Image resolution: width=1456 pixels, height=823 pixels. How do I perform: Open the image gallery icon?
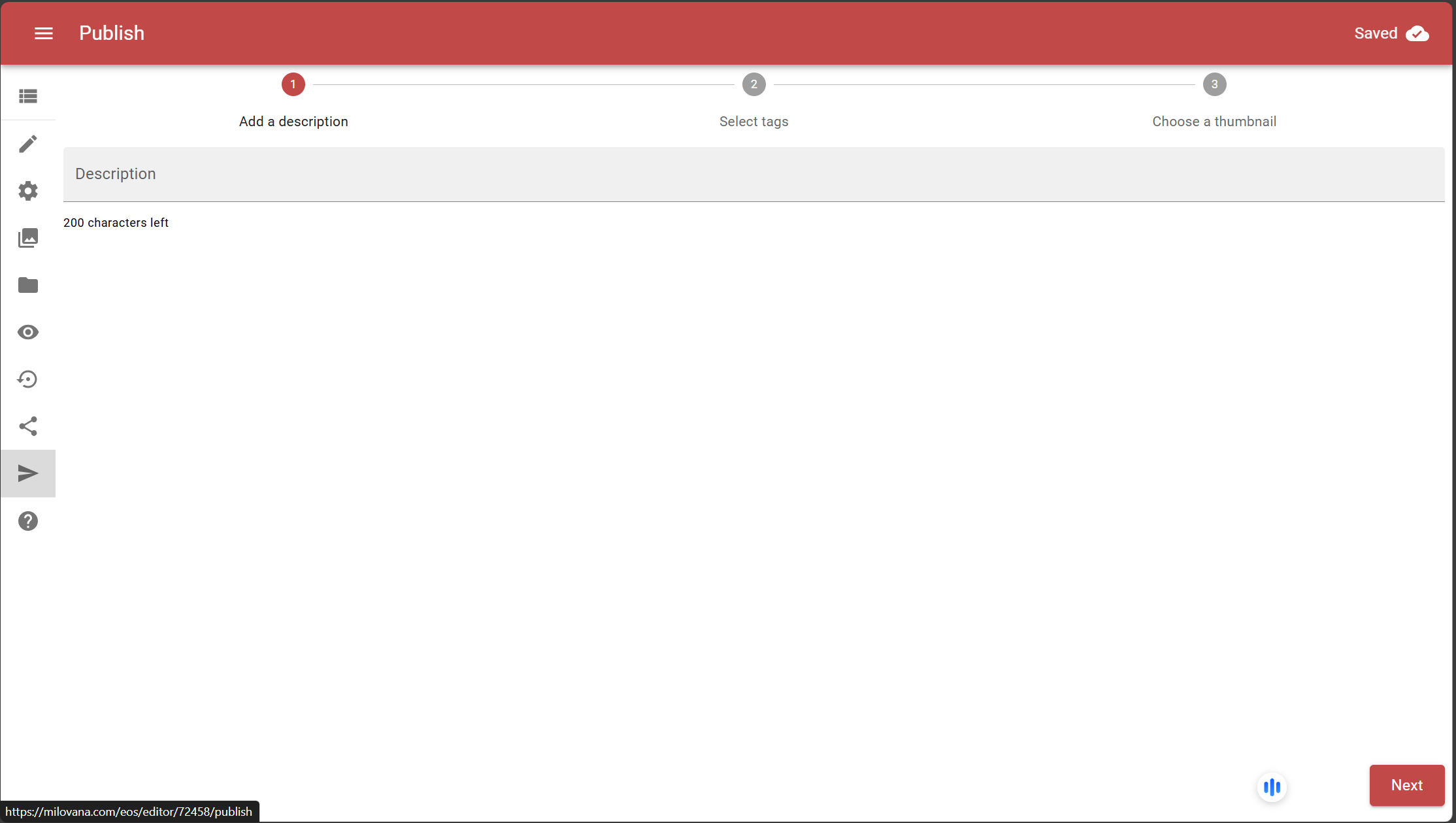[x=28, y=238]
